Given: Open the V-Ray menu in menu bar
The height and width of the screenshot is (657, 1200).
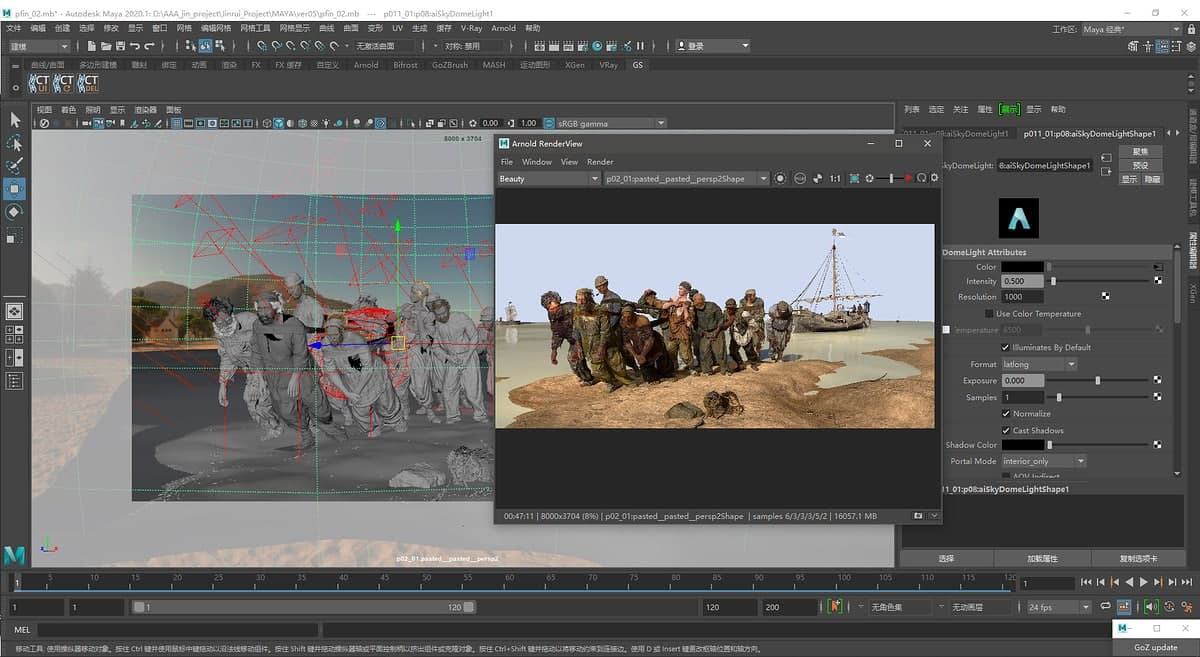Looking at the screenshot, I should point(471,28).
